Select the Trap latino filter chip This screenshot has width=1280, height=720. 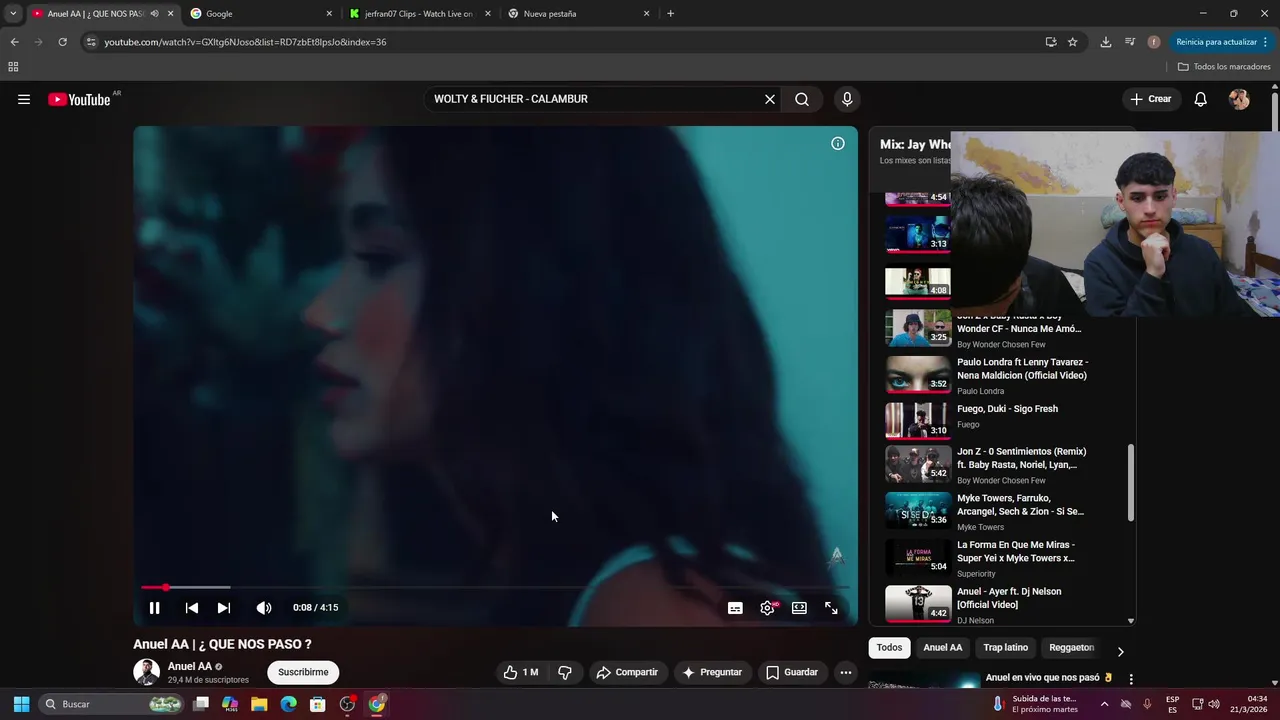pyautogui.click(x=1005, y=647)
